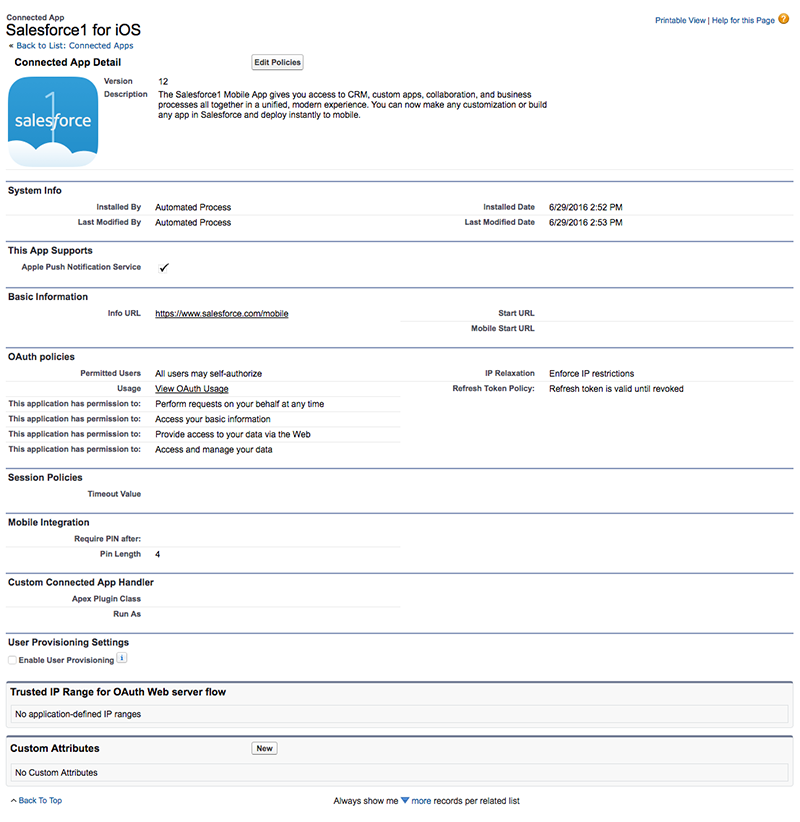Click the Session Policies section heading
Screen dimensions: 800x822
pos(45,478)
